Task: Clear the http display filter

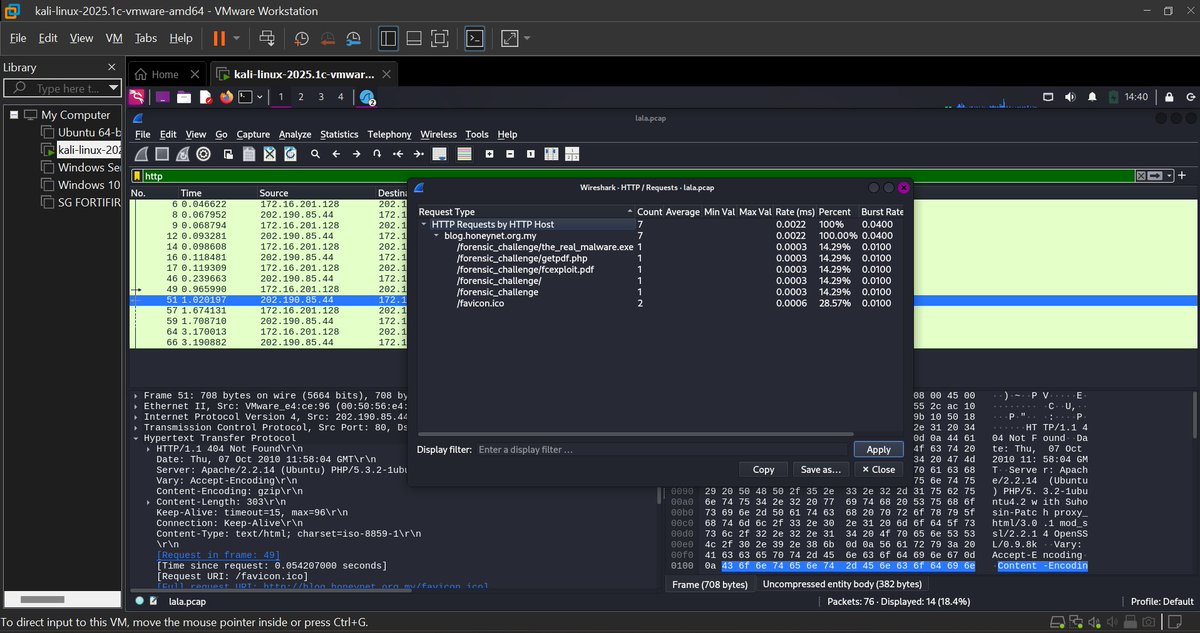Action: (1141, 176)
